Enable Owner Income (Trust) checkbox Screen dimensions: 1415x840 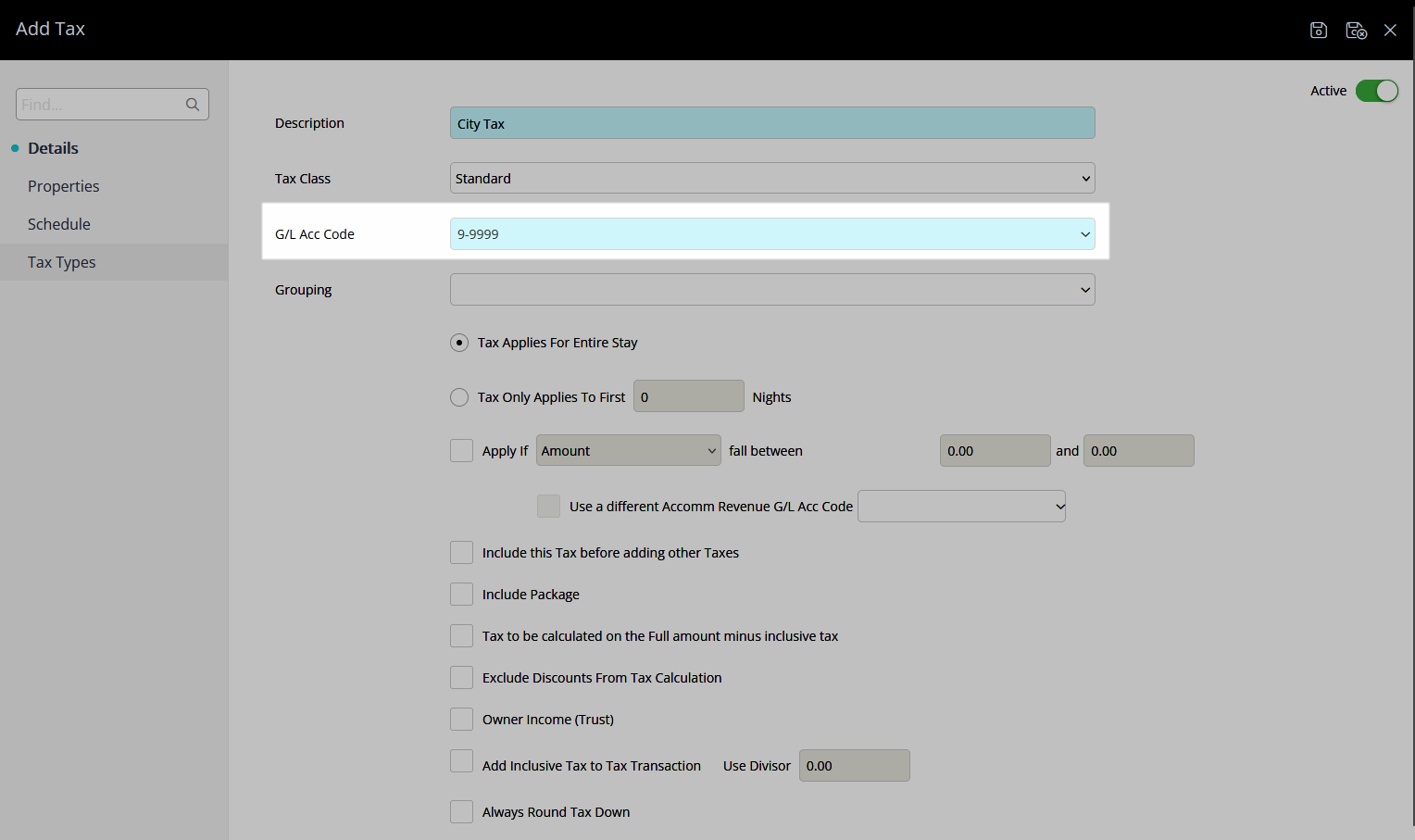tap(461, 720)
